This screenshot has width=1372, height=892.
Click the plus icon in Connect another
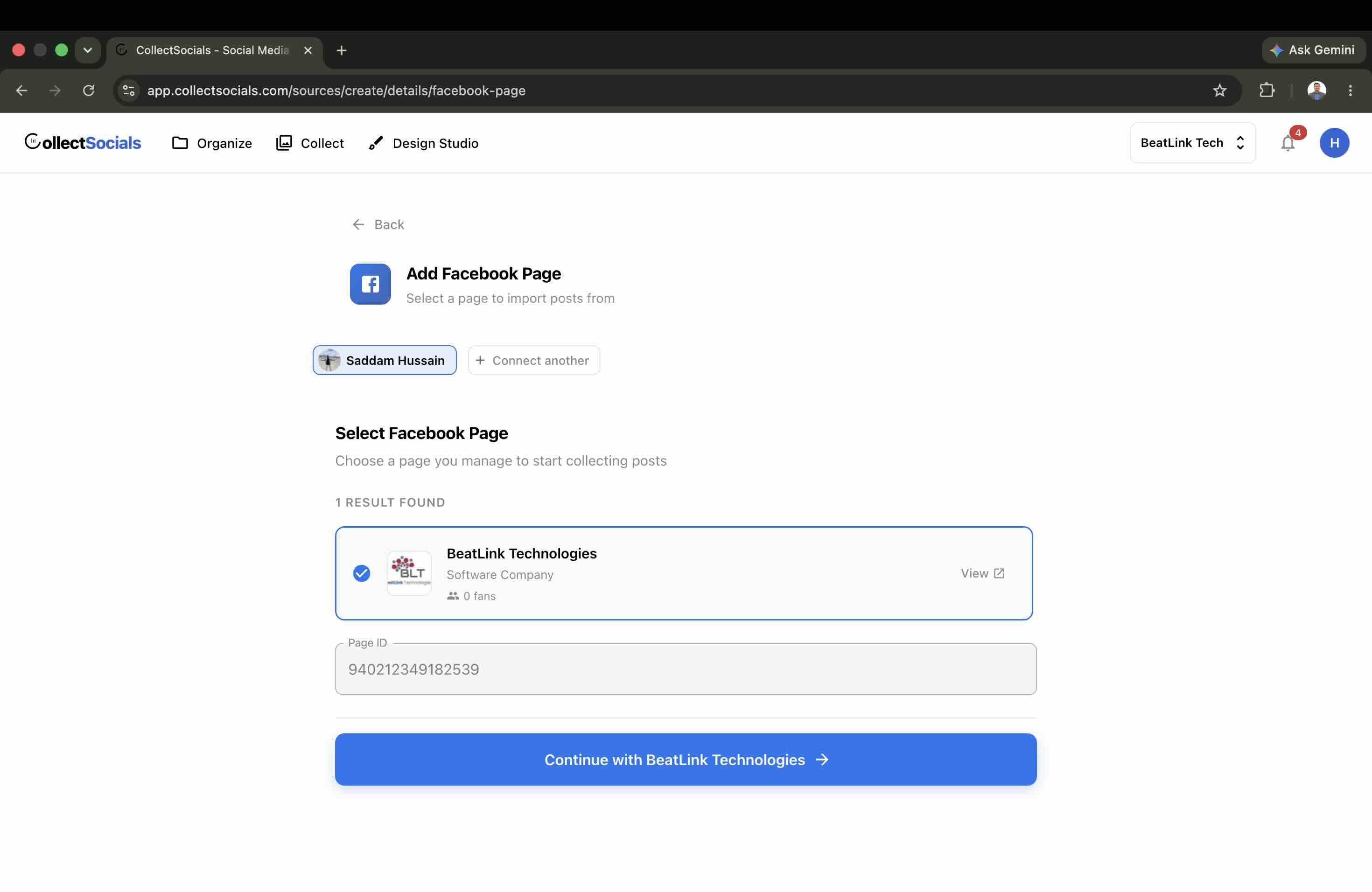click(x=480, y=360)
